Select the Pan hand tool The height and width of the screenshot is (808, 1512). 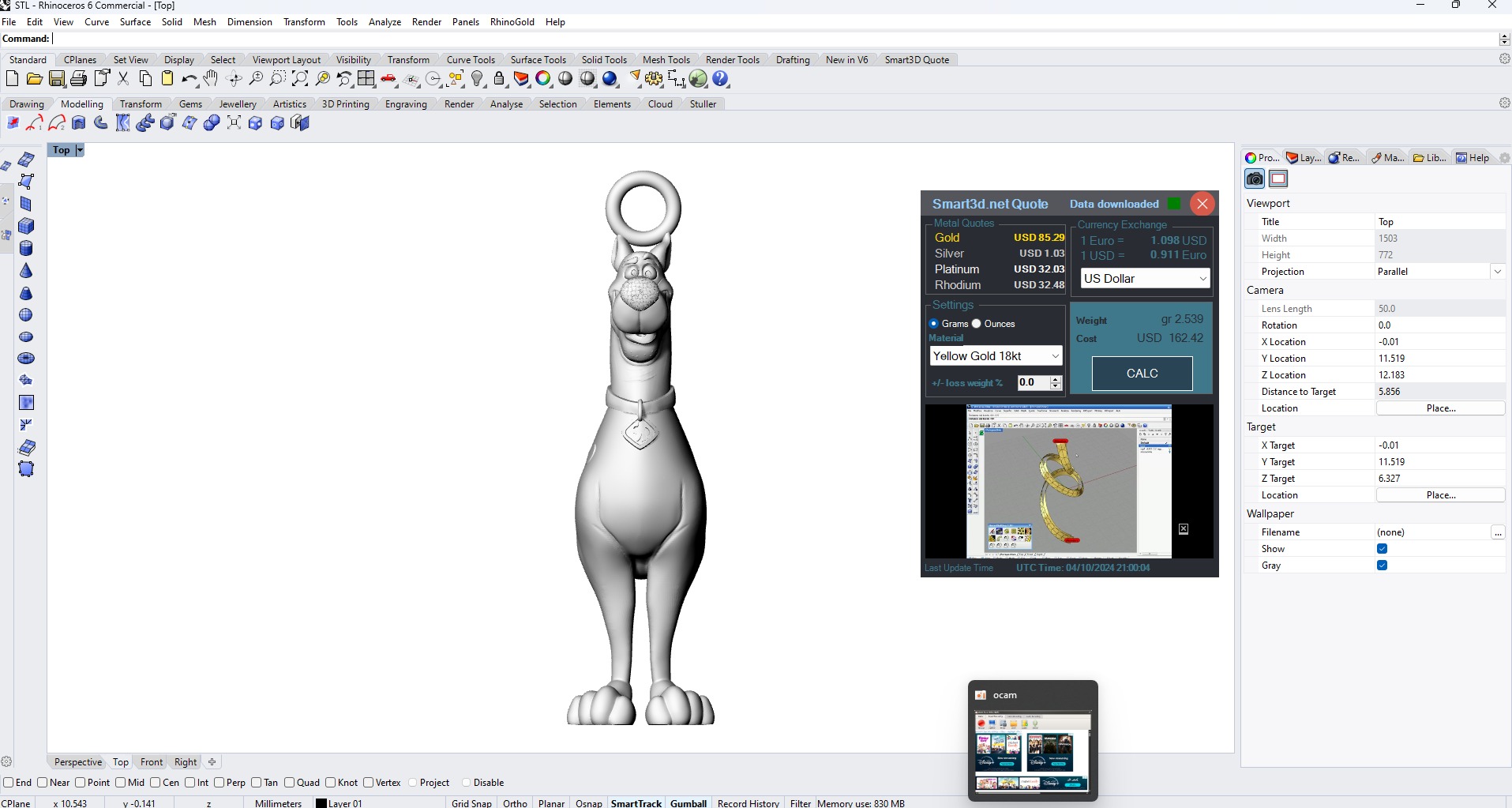pyautogui.click(x=211, y=78)
